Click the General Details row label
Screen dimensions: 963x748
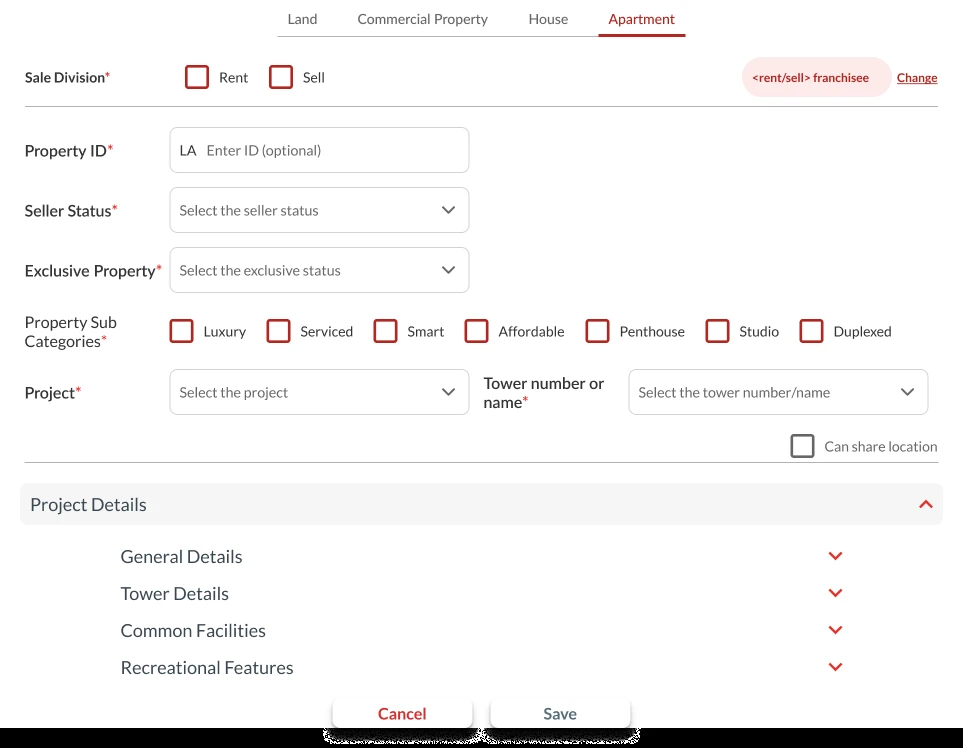tap(181, 556)
